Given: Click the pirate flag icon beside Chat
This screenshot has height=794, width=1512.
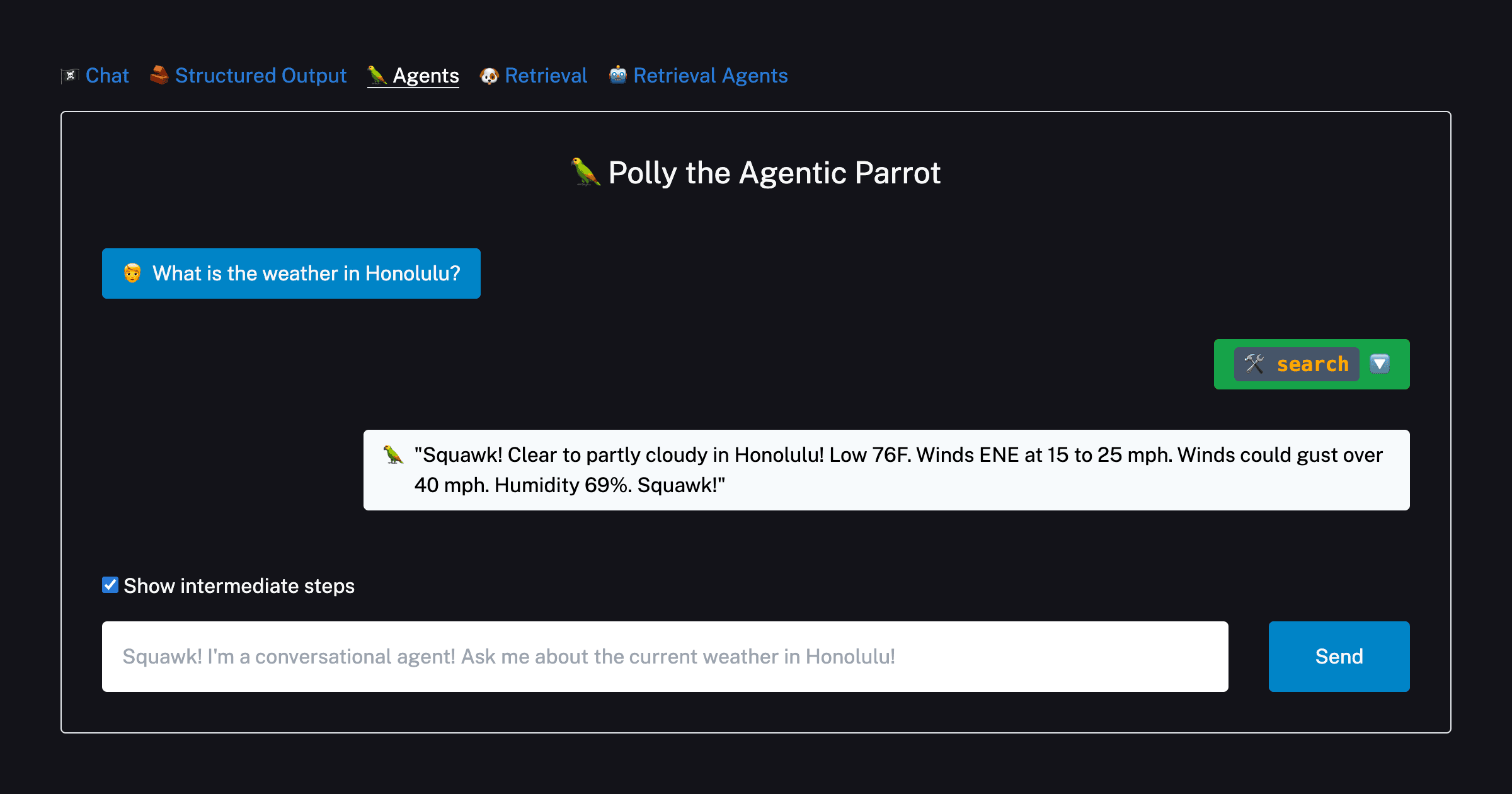Looking at the screenshot, I should 70,75.
